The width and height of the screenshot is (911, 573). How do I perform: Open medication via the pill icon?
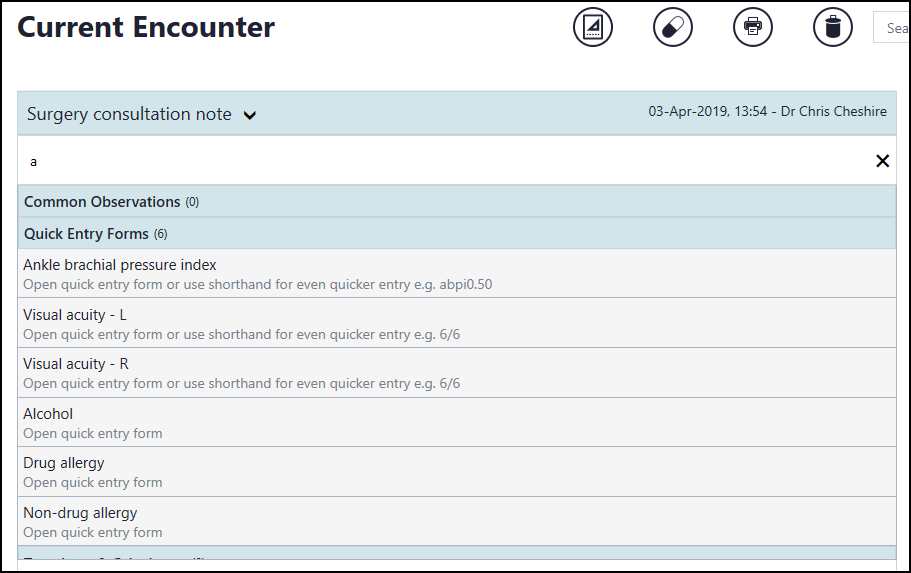tap(673, 27)
